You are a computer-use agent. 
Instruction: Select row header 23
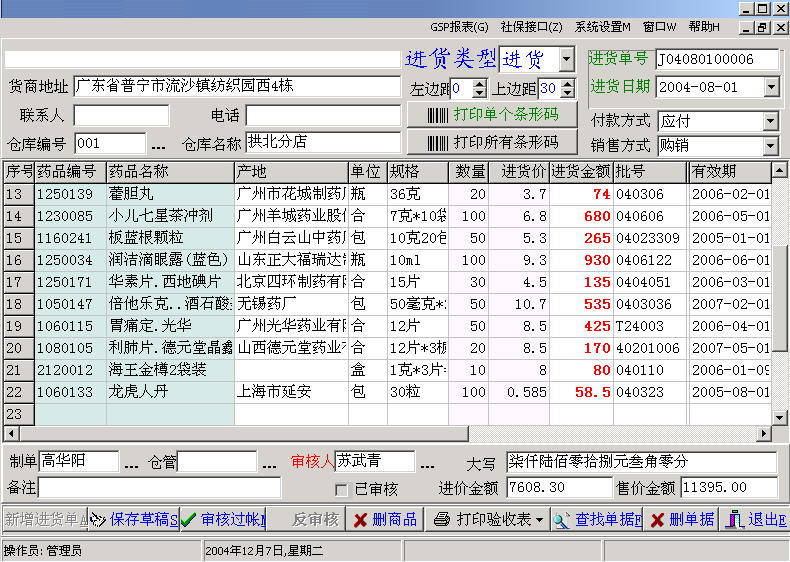click(x=19, y=414)
